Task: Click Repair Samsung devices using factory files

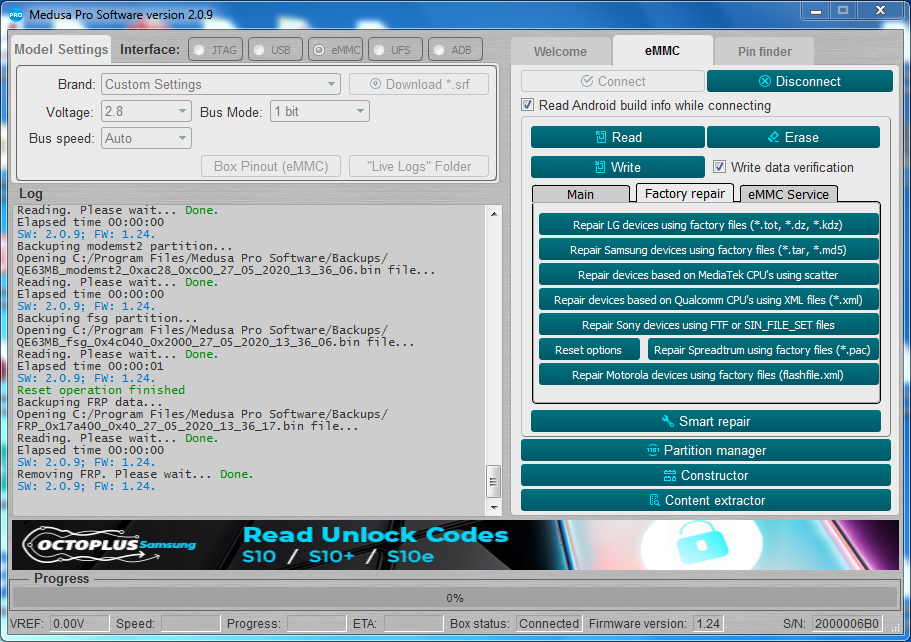Action: (x=708, y=250)
